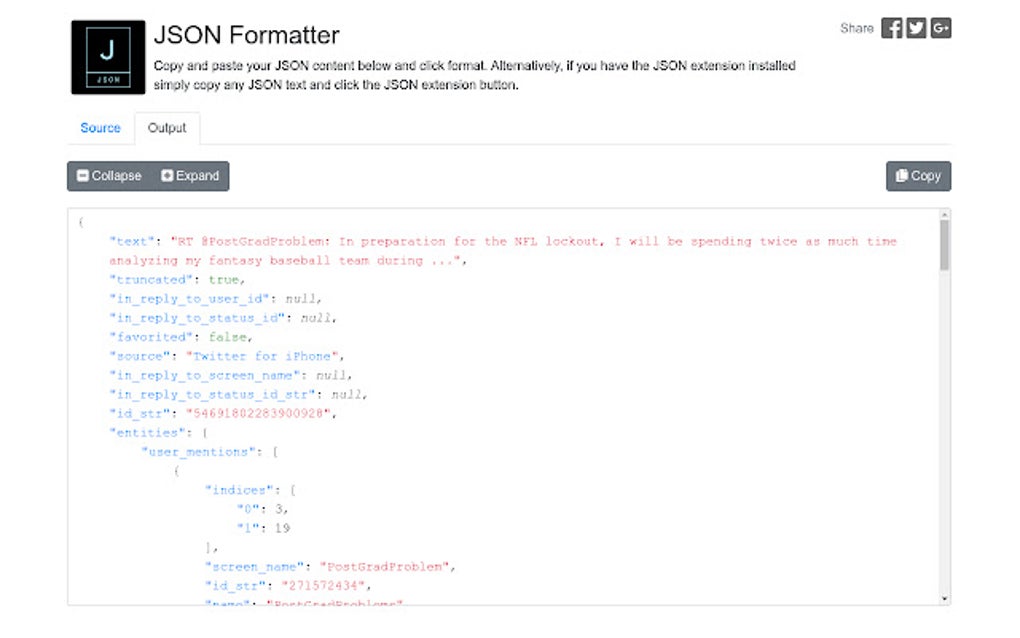
Task: Click the scrollbar up arrow
Action: (x=944, y=213)
